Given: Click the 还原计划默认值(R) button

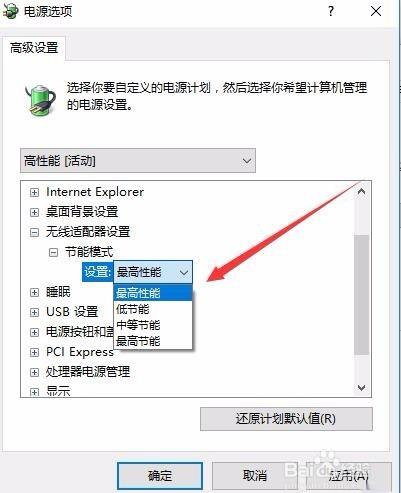Looking at the screenshot, I should pos(286,419).
